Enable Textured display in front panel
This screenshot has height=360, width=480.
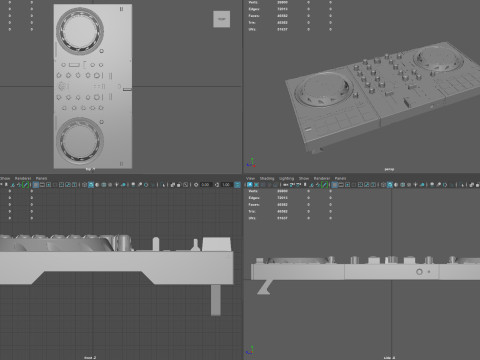point(110,185)
